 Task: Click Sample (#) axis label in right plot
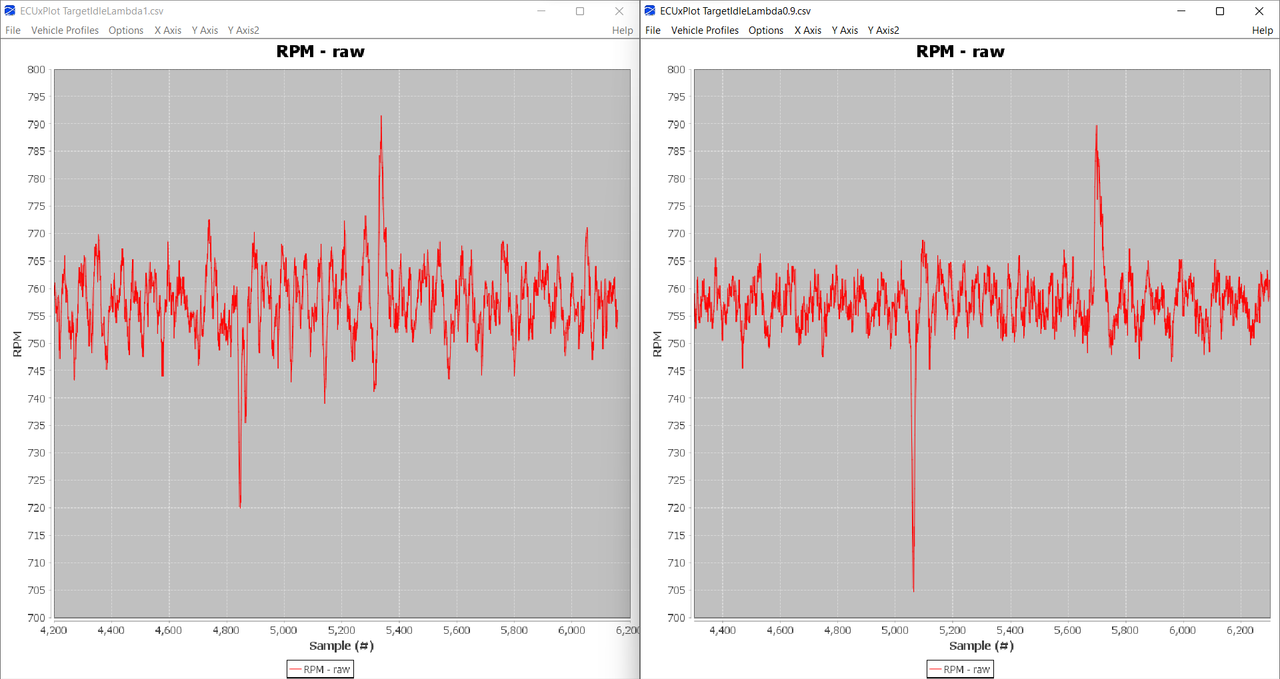981,646
